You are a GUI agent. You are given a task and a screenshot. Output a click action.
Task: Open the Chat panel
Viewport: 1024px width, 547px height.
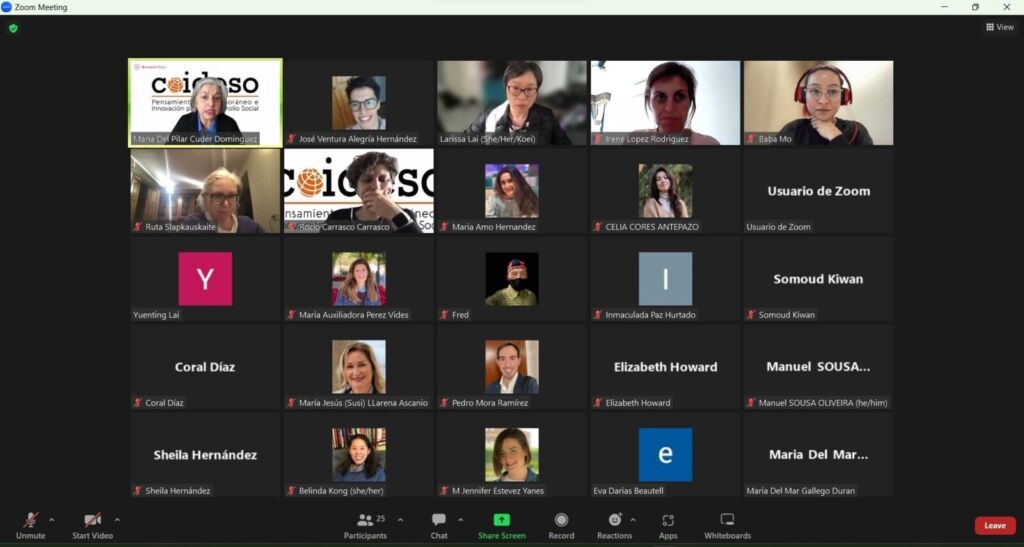[439, 525]
